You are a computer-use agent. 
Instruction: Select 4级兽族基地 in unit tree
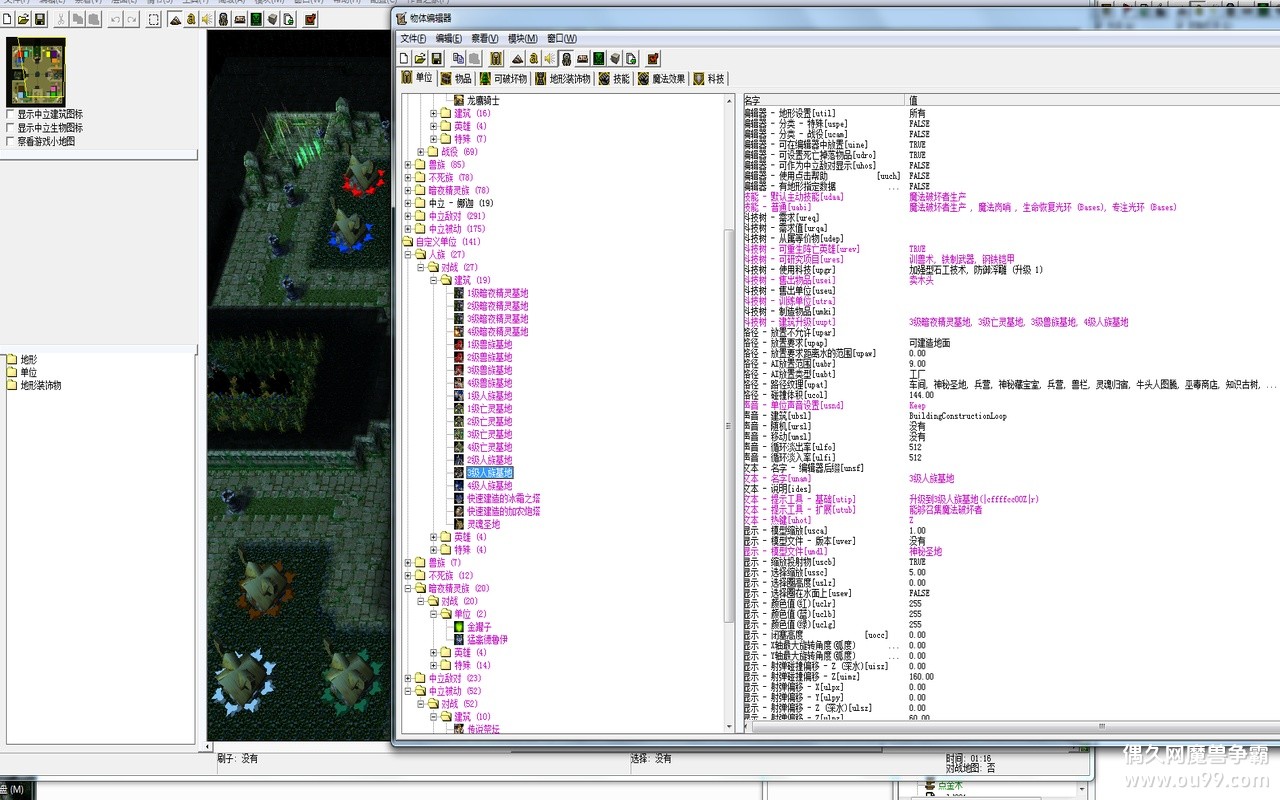(x=489, y=383)
